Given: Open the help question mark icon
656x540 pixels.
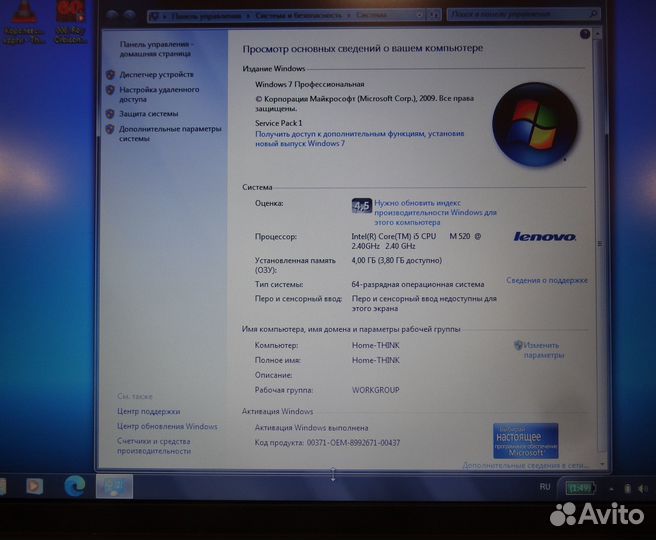Looking at the screenshot, I should (x=584, y=34).
